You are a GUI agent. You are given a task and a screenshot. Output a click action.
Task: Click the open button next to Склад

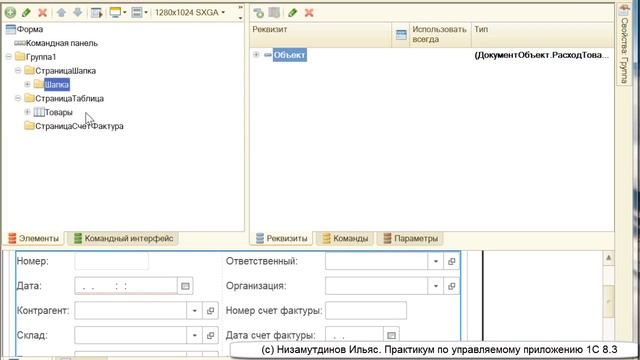pyautogui.click(x=210, y=336)
